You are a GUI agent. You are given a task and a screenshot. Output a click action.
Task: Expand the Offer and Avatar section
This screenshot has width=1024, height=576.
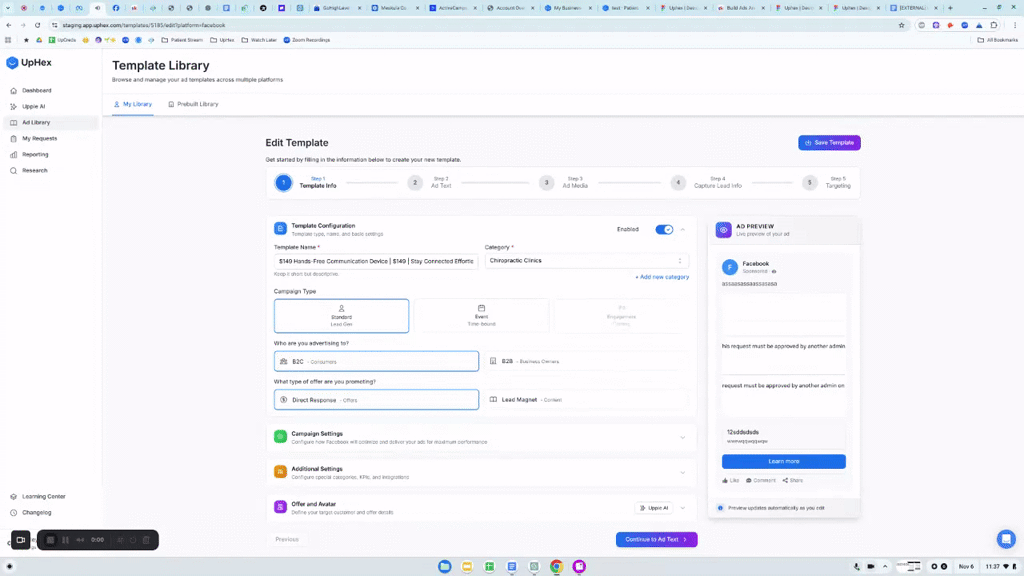click(682, 508)
